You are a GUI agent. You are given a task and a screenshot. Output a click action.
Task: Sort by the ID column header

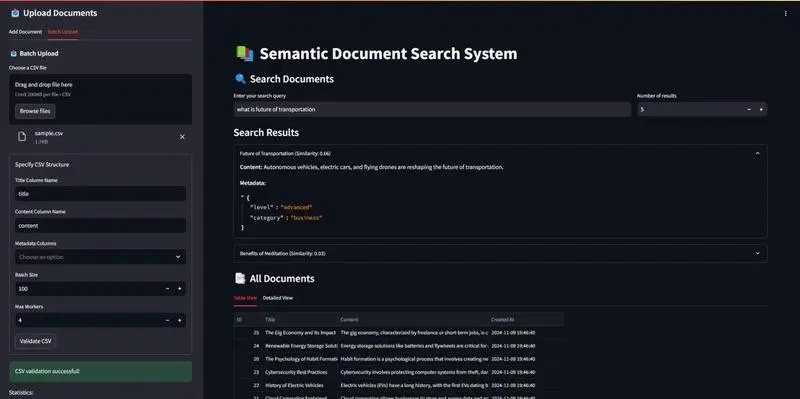[248, 319]
